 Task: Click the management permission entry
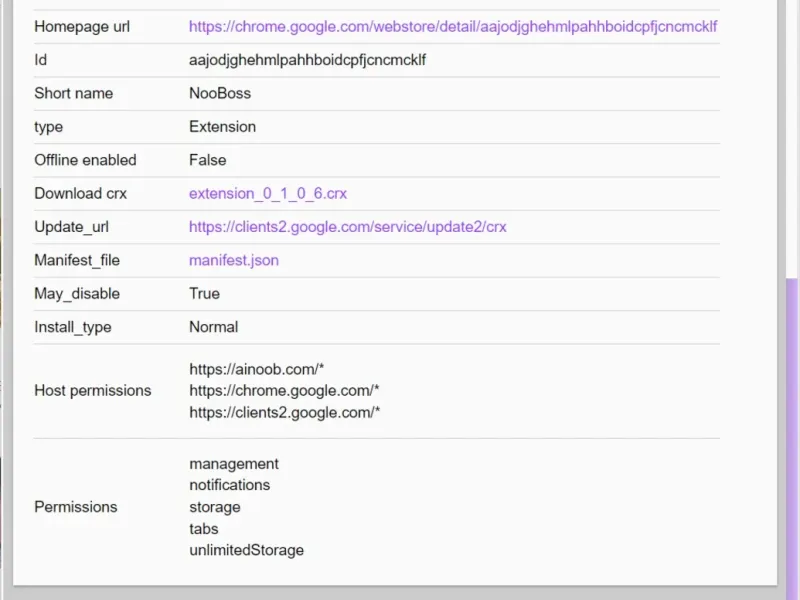point(234,464)
